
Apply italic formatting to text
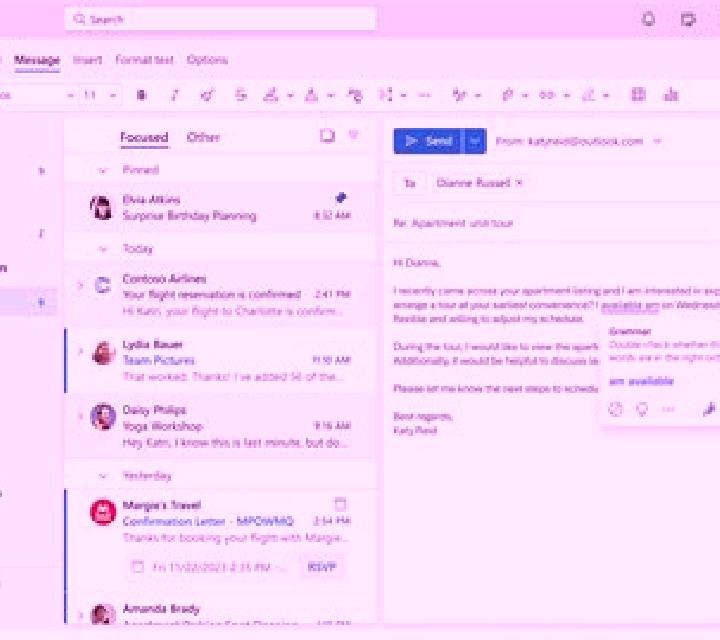point(174,95)
